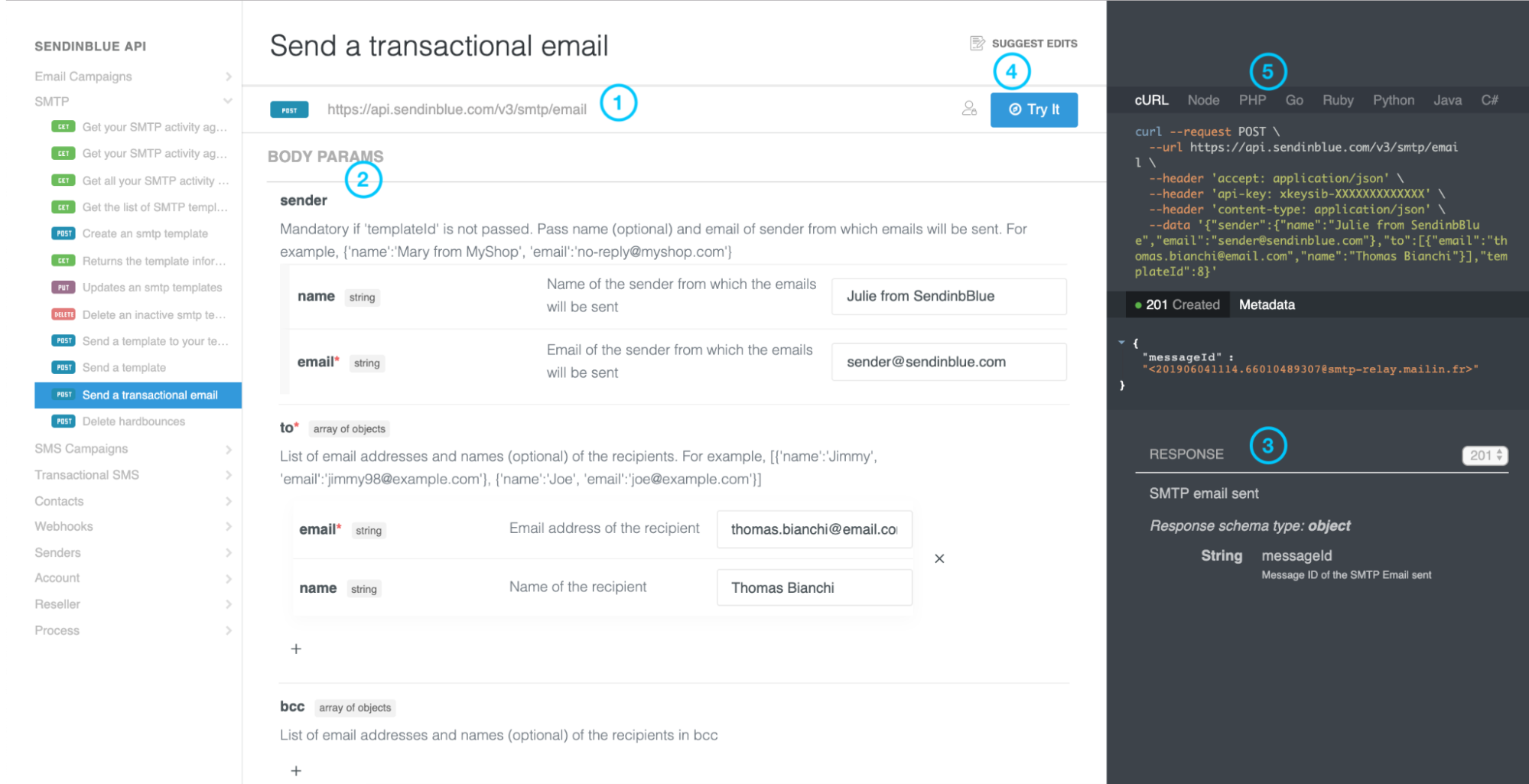Screen dimensions: 1529x784
Task: Click the user authentication icon beside Try It
Action: click(969, 109)
